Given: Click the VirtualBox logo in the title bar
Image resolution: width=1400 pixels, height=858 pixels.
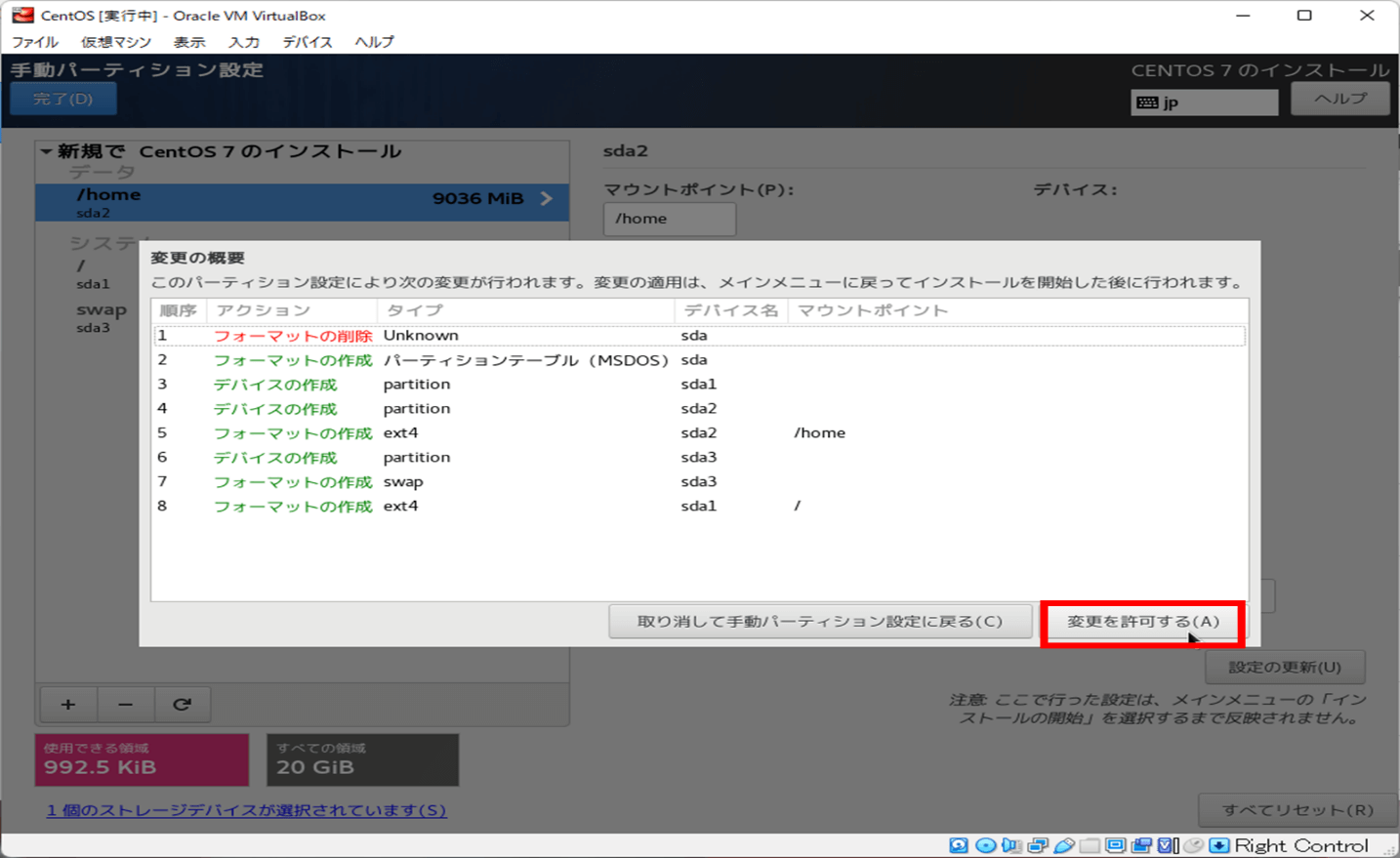Looking at the screenshot, I should click(x=22, y=15).
